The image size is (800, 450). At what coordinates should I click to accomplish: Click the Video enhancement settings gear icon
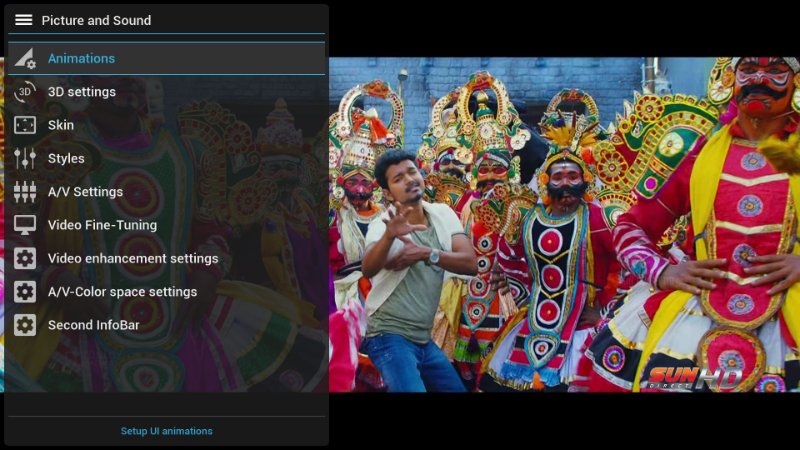(x=24, y=259)
